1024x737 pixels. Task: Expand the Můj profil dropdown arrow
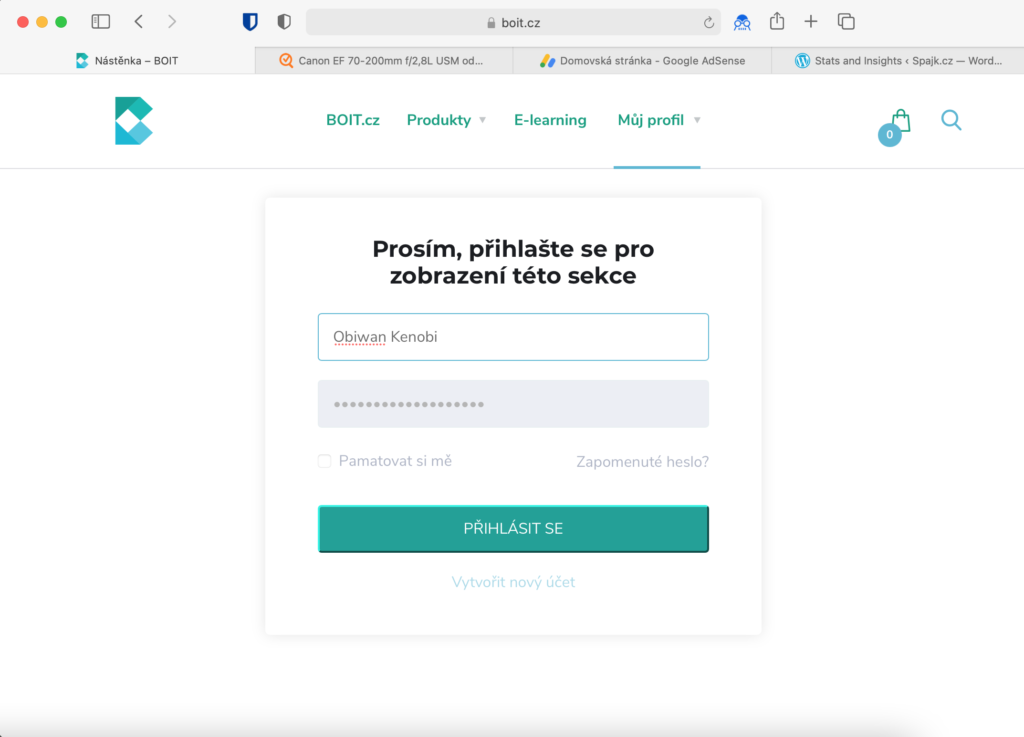pyautogui.click(x=697, y=120)
